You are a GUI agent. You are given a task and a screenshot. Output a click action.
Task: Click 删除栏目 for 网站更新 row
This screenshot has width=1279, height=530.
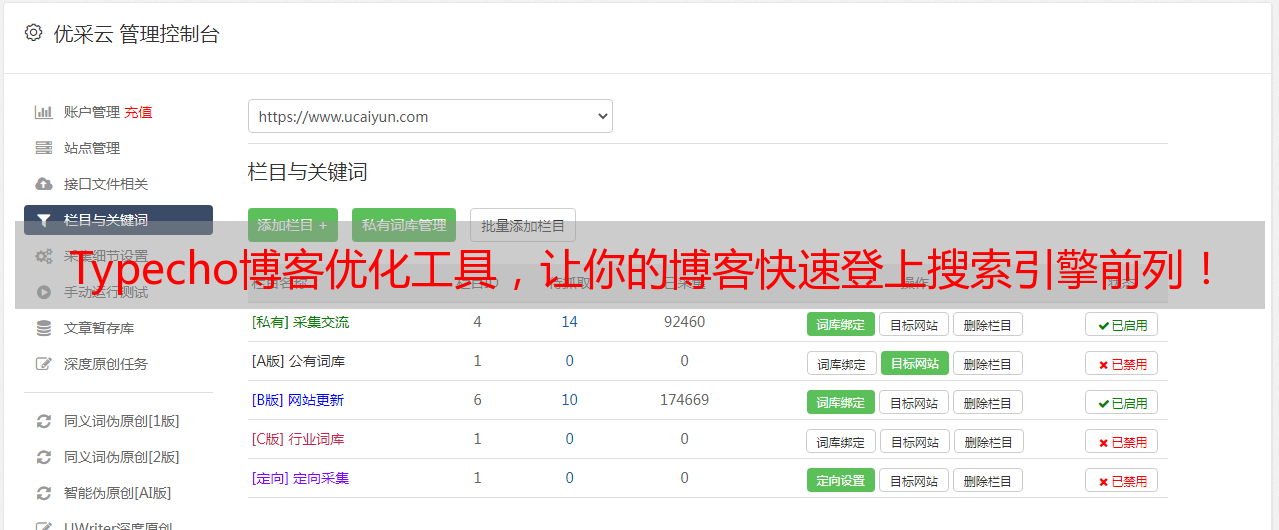[x=987, y=402]
